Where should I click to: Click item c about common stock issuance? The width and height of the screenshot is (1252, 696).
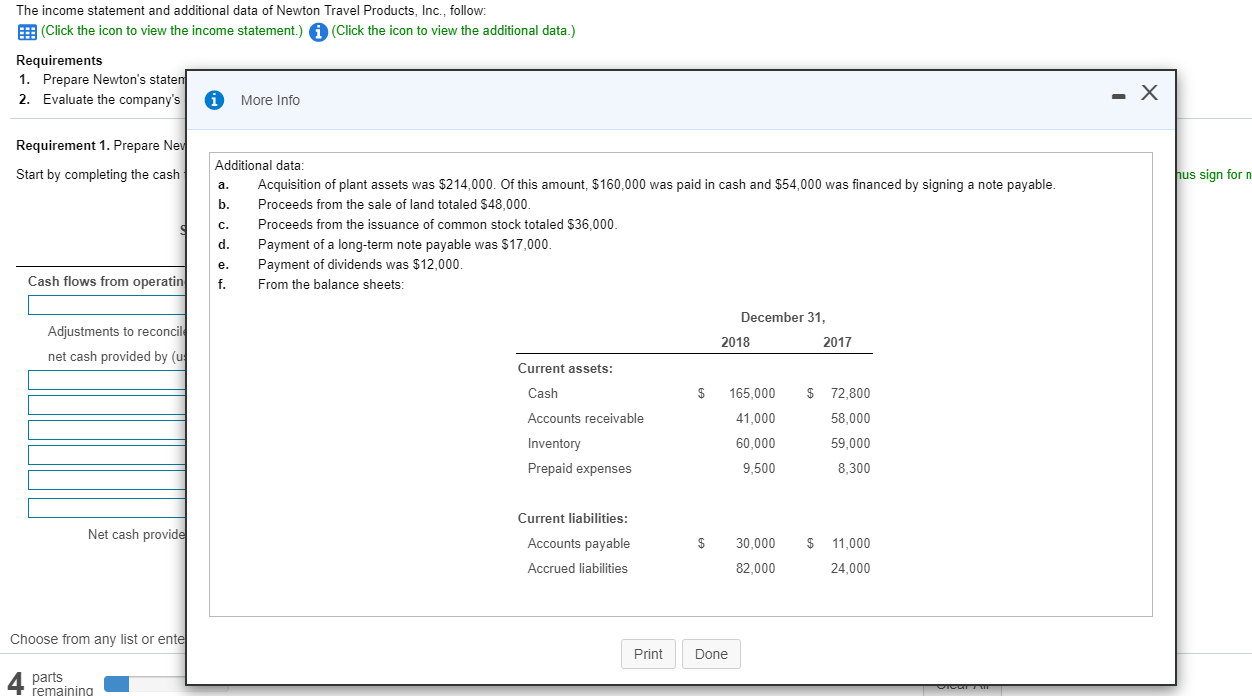pos(438,225)
